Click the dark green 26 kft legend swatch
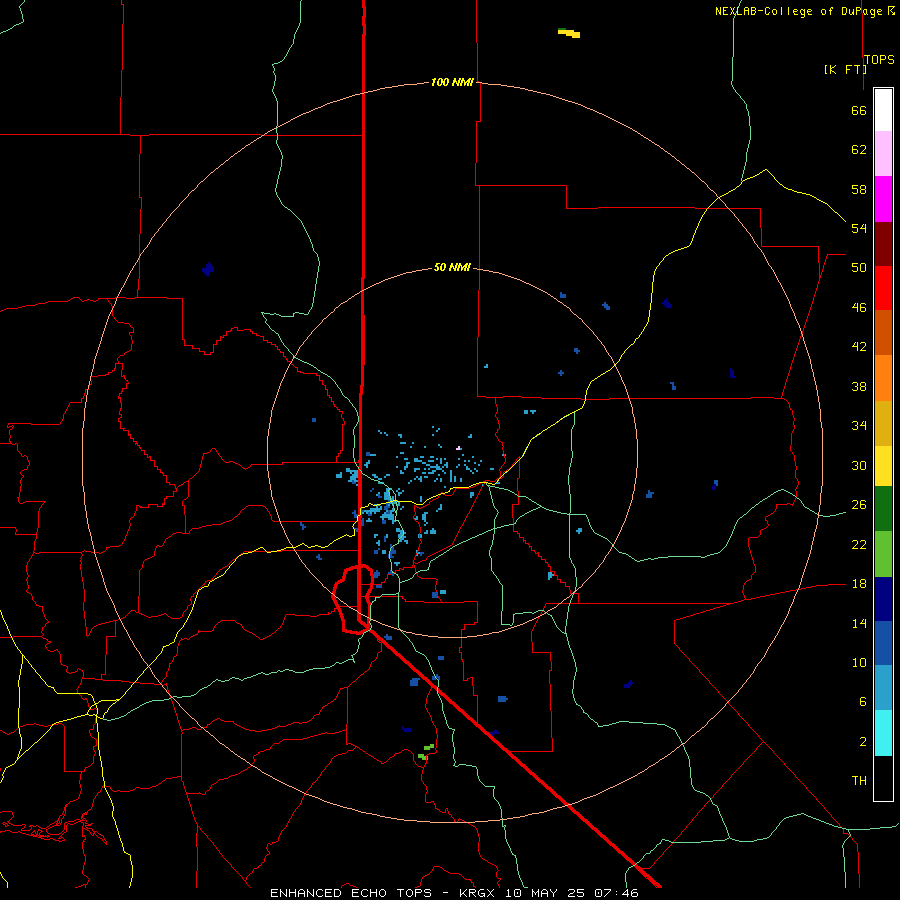Viewport: 900px width, 900px height. pos(883,509)
